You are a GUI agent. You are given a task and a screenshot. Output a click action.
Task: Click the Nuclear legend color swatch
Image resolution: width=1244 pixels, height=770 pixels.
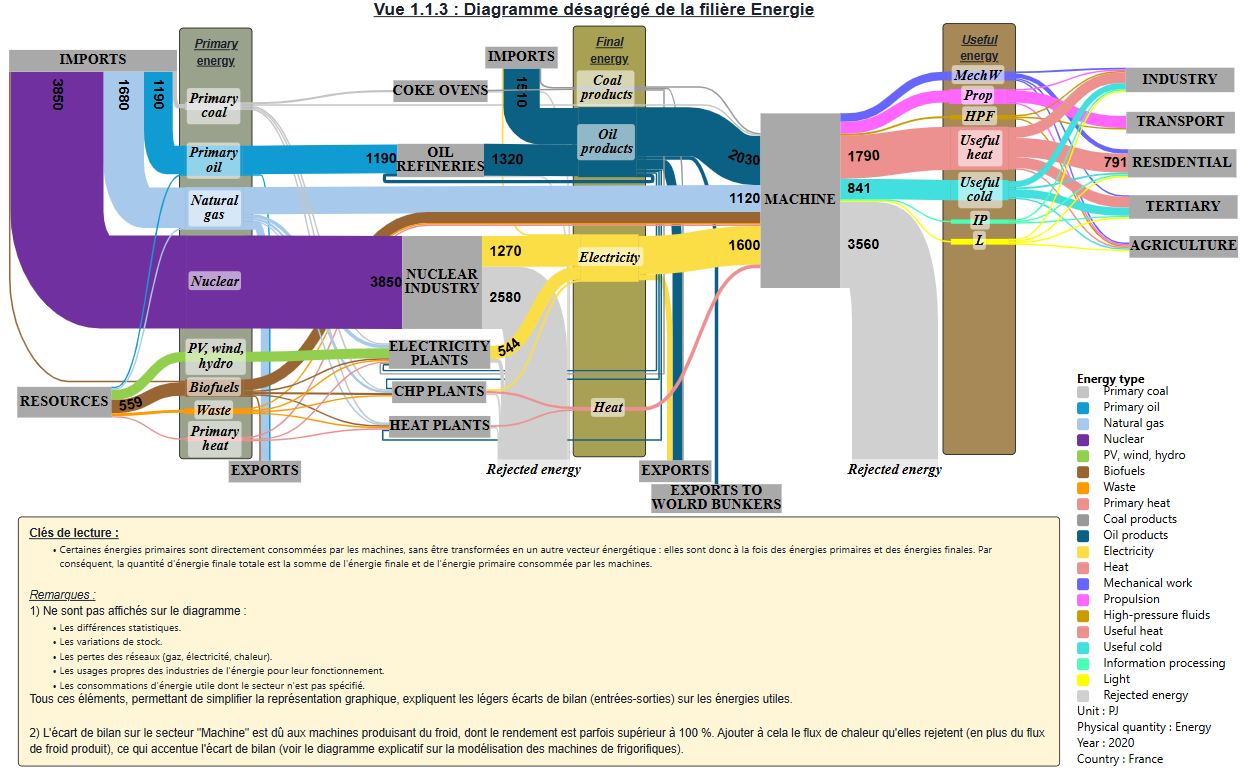[1086, 439]
